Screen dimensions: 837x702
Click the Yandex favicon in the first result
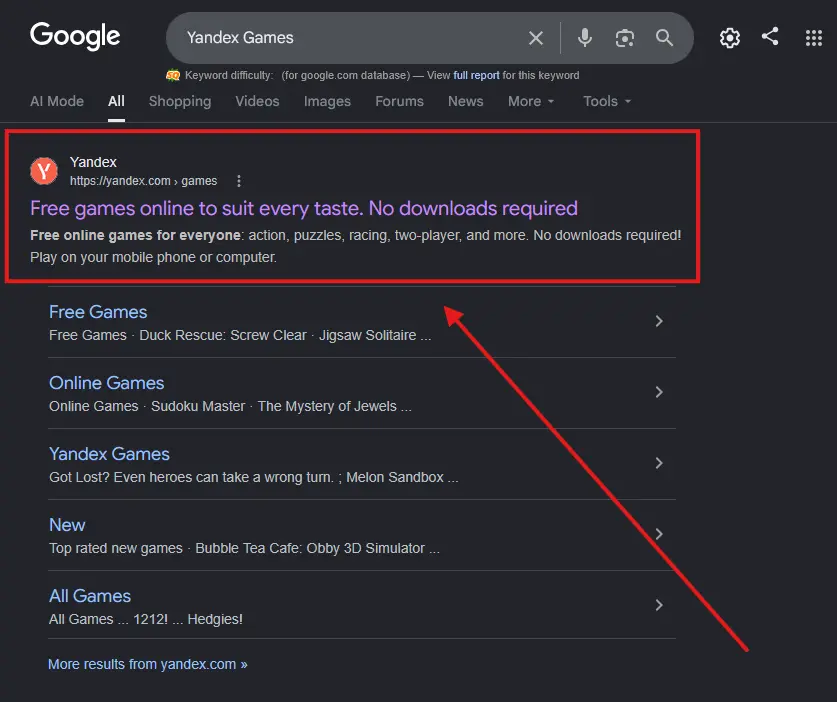coord(44,171)
